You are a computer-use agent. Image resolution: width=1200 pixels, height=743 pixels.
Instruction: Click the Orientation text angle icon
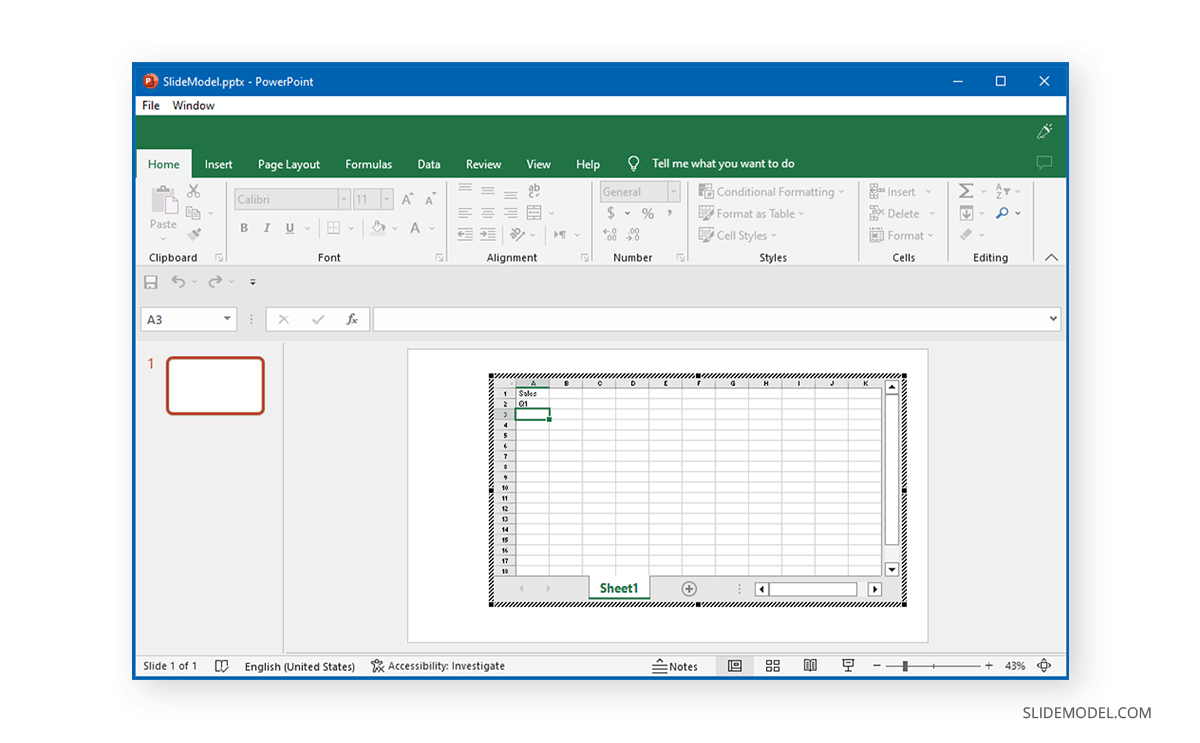517,234
